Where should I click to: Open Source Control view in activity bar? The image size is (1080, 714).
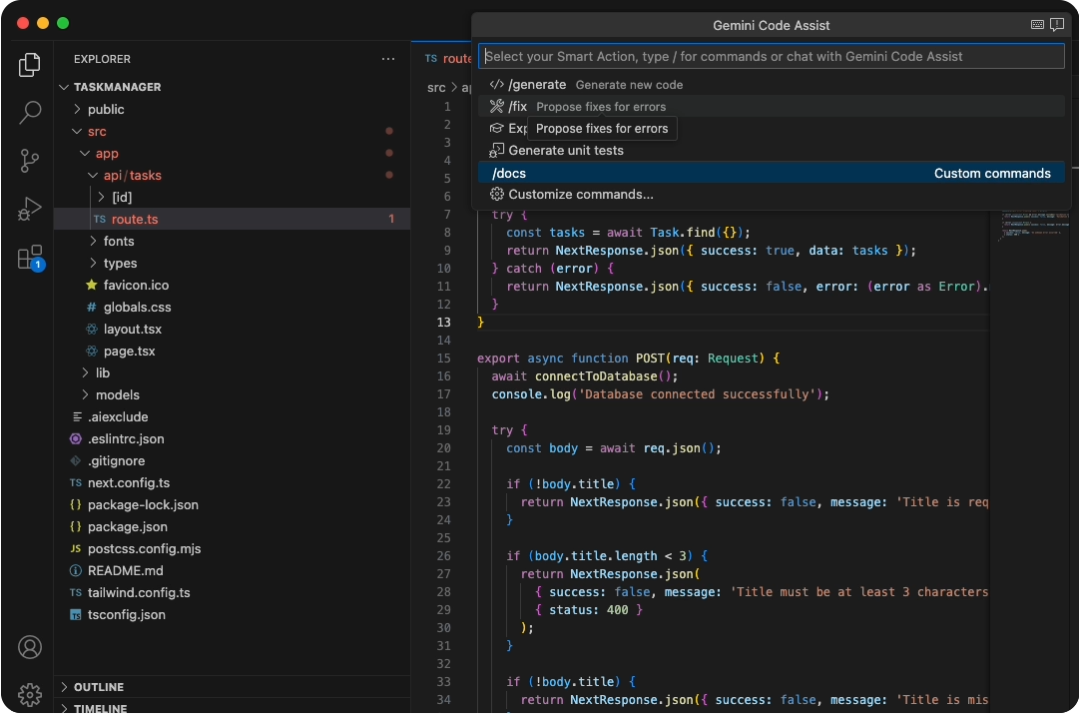[x=29, y=160]
